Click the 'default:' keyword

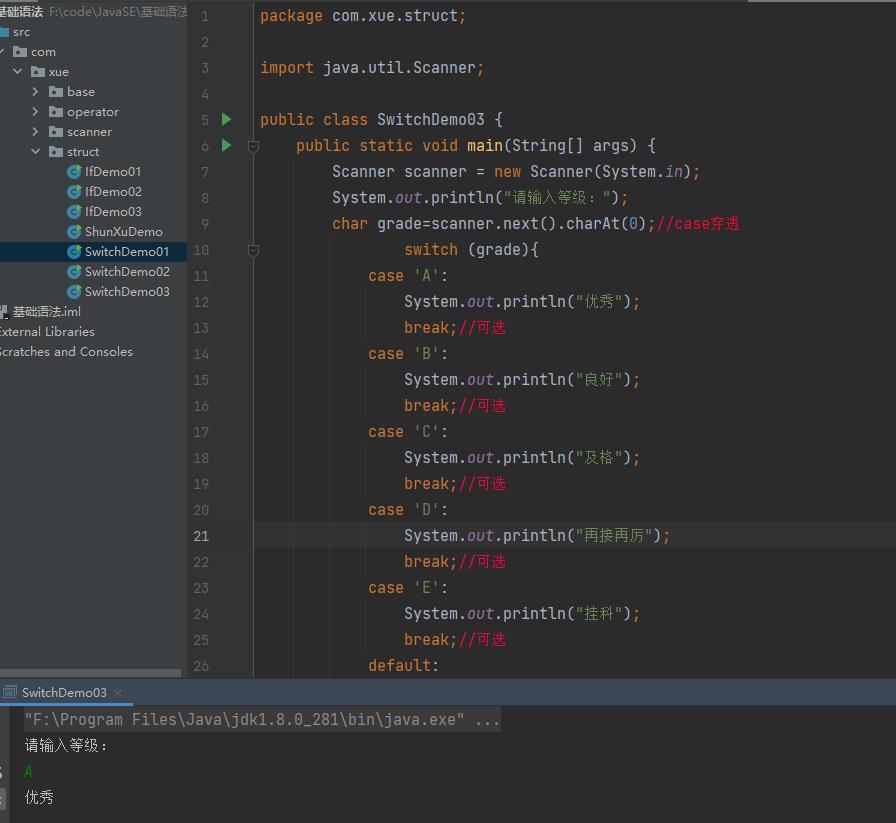[403, 666]
